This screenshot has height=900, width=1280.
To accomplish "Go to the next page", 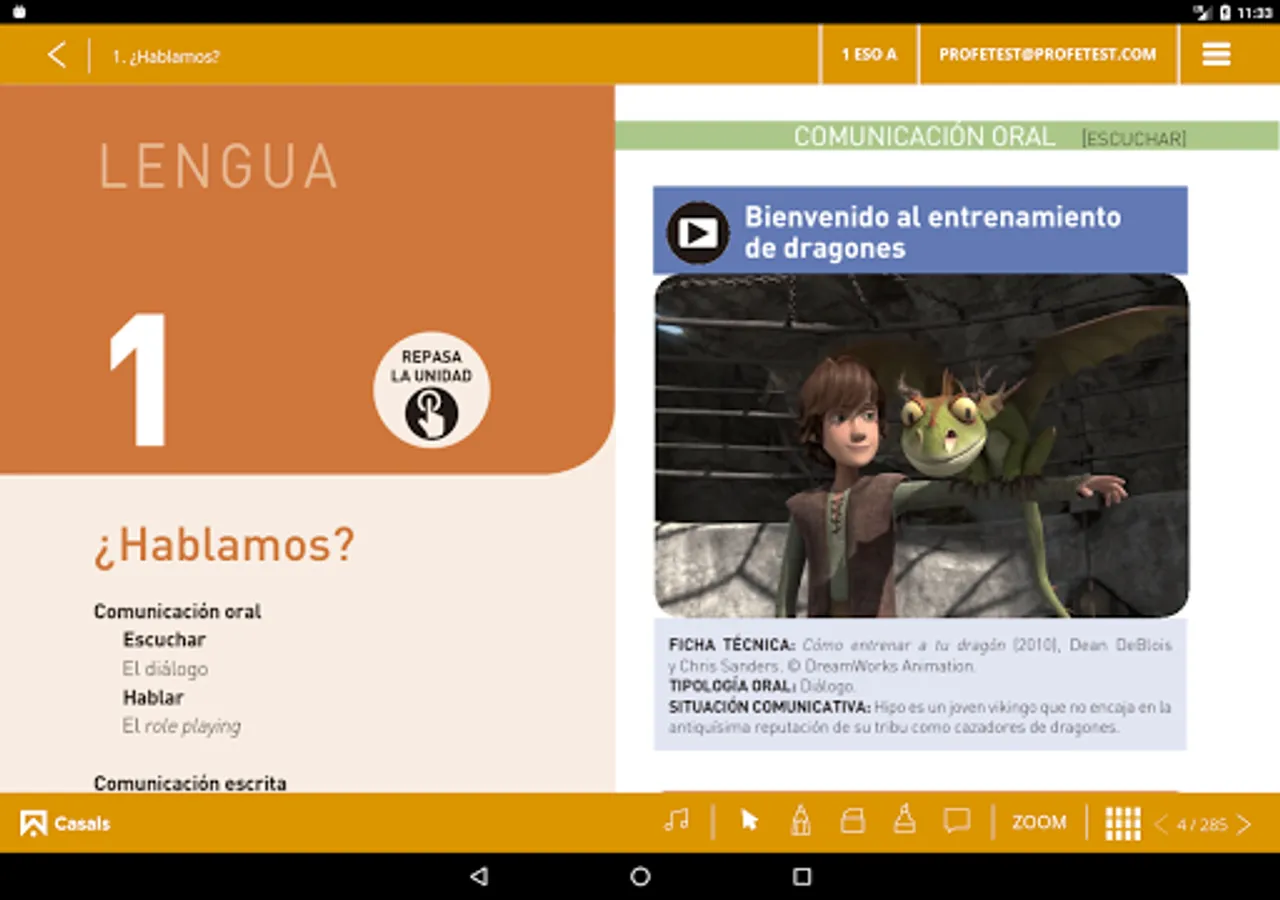I will coord(1244,824).
